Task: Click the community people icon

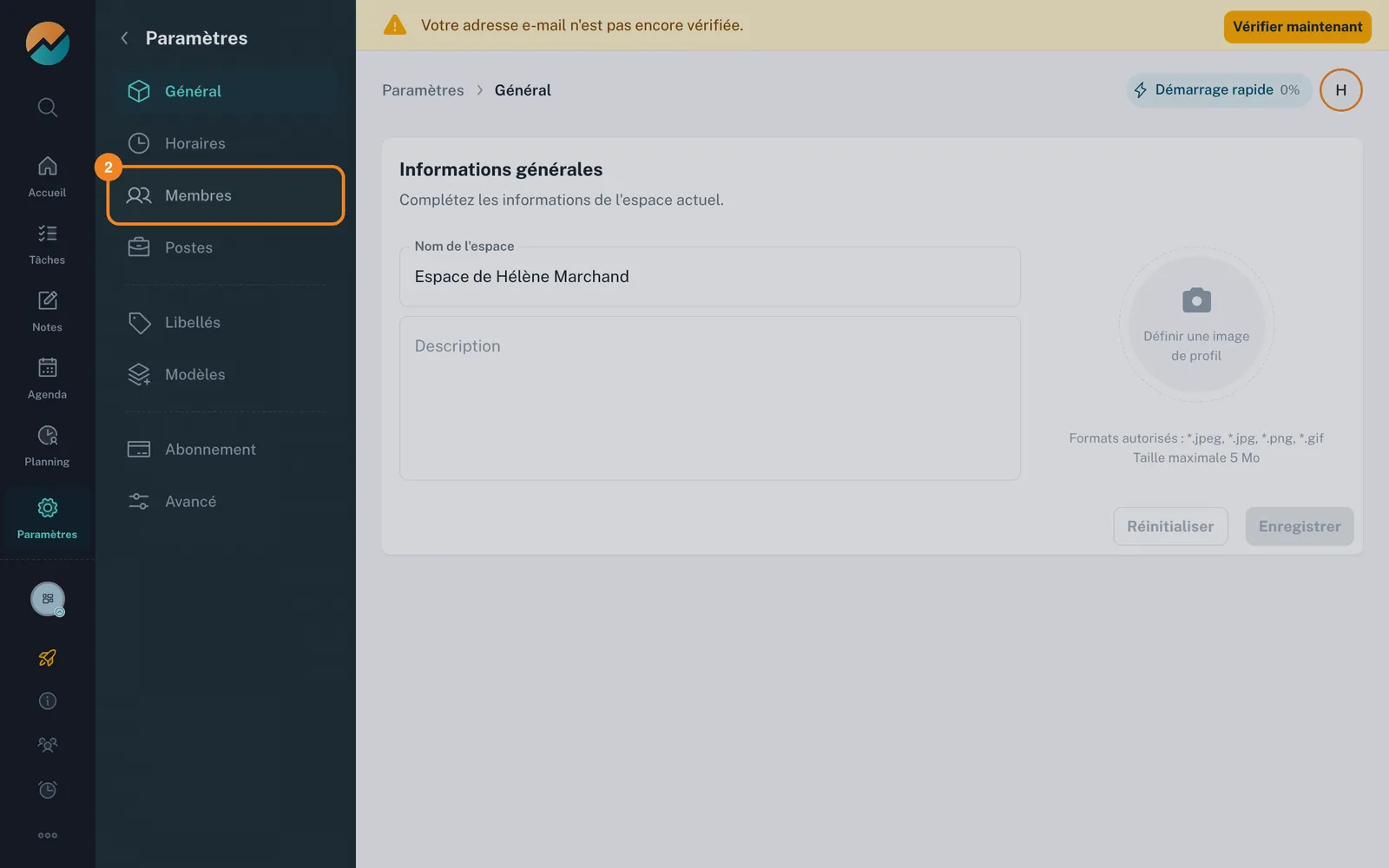Action: tap(48, 745)
